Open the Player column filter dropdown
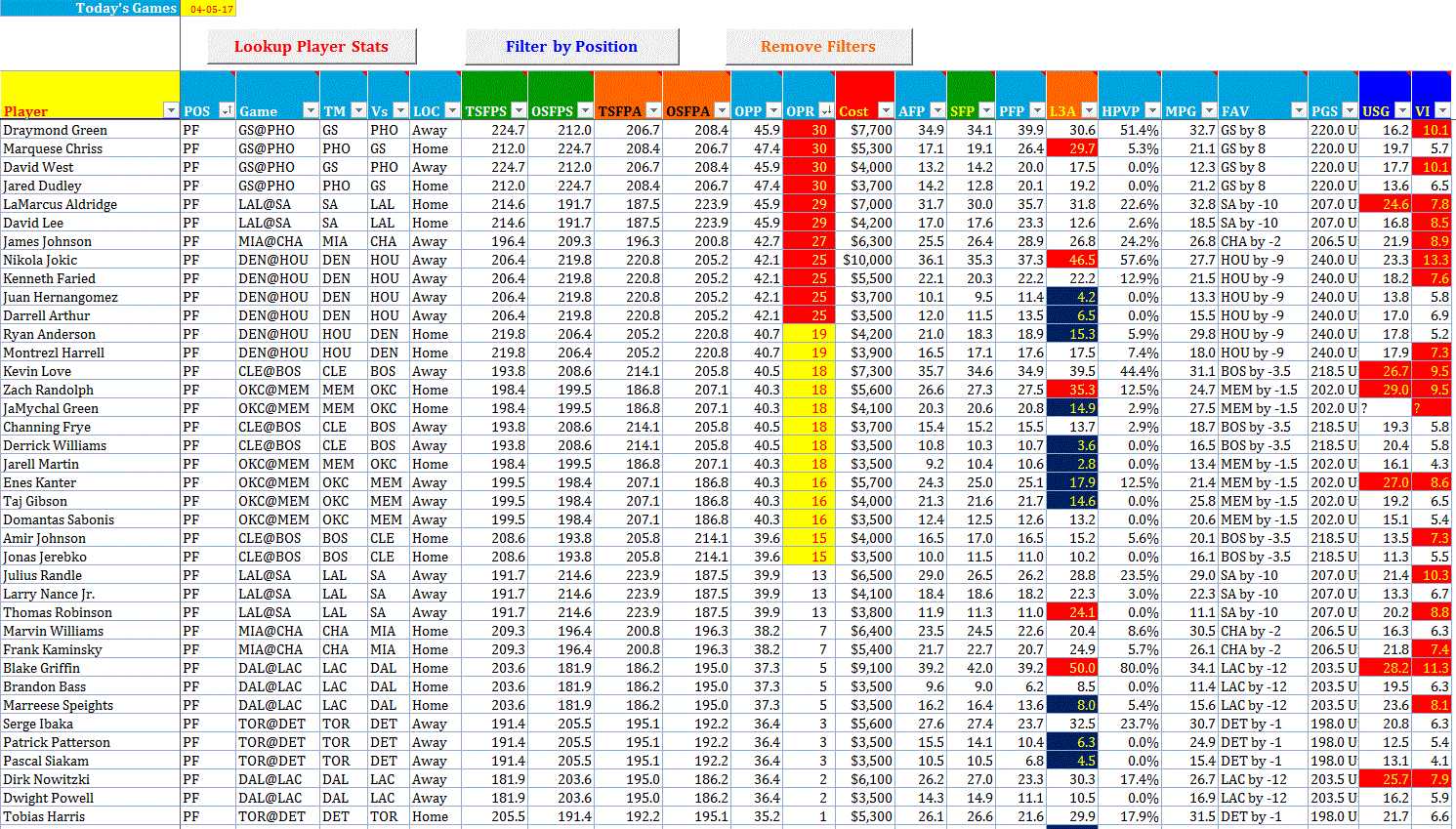The image size is (1456, 829). pyautogui.click(x=171, y=110)
